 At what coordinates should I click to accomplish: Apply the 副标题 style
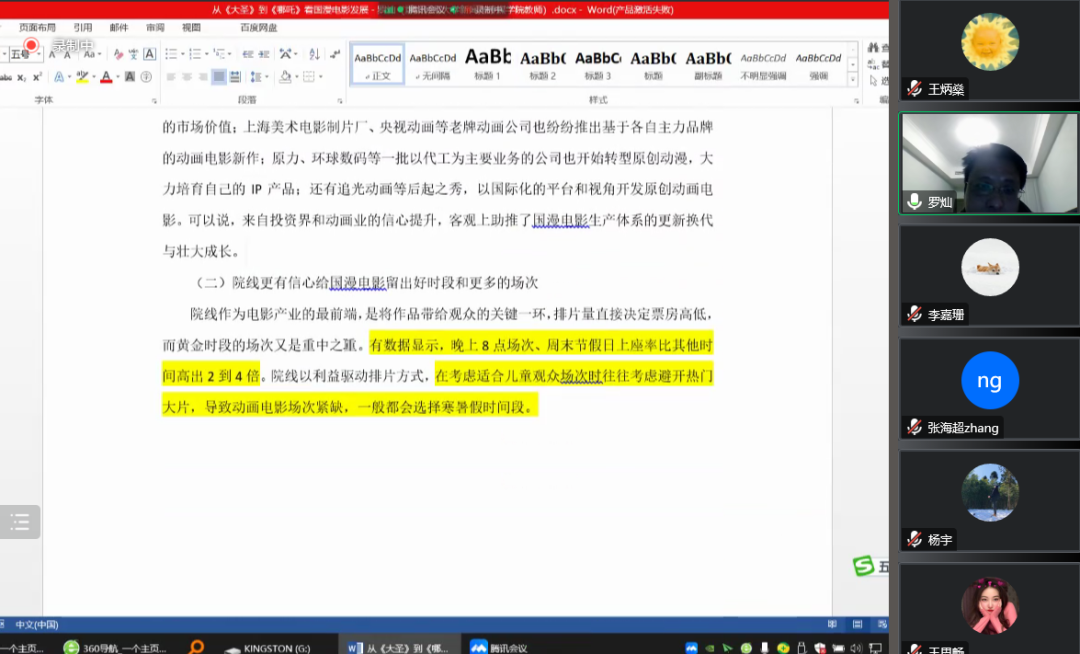708,65
